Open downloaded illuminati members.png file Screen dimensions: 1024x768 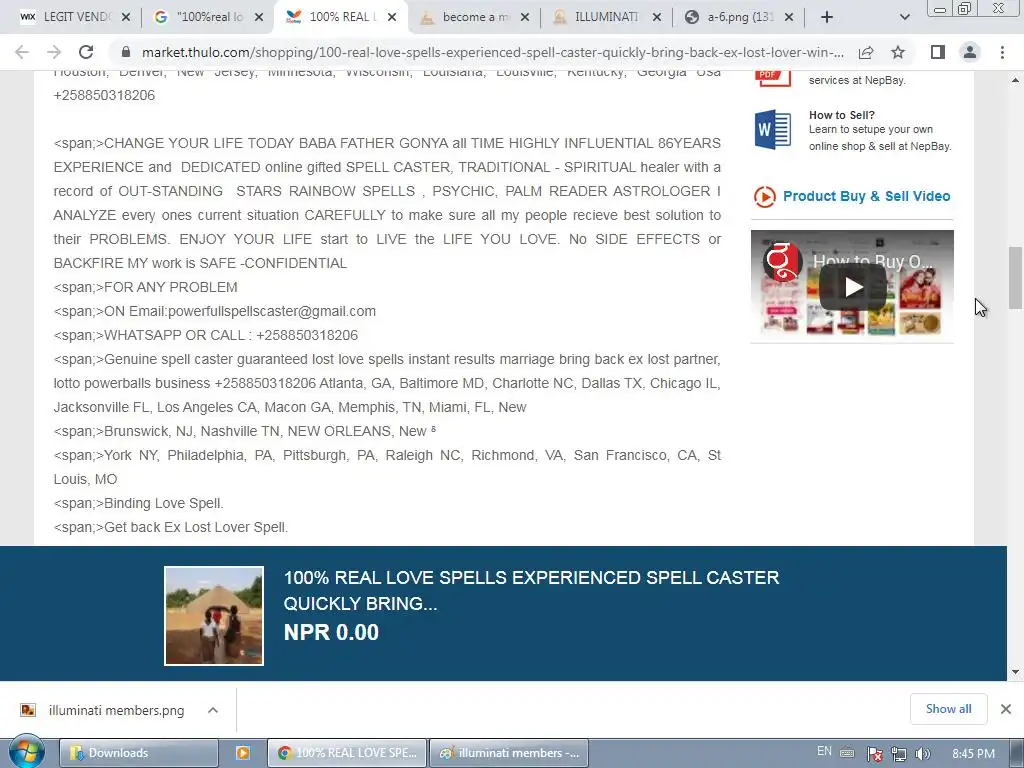103,711
